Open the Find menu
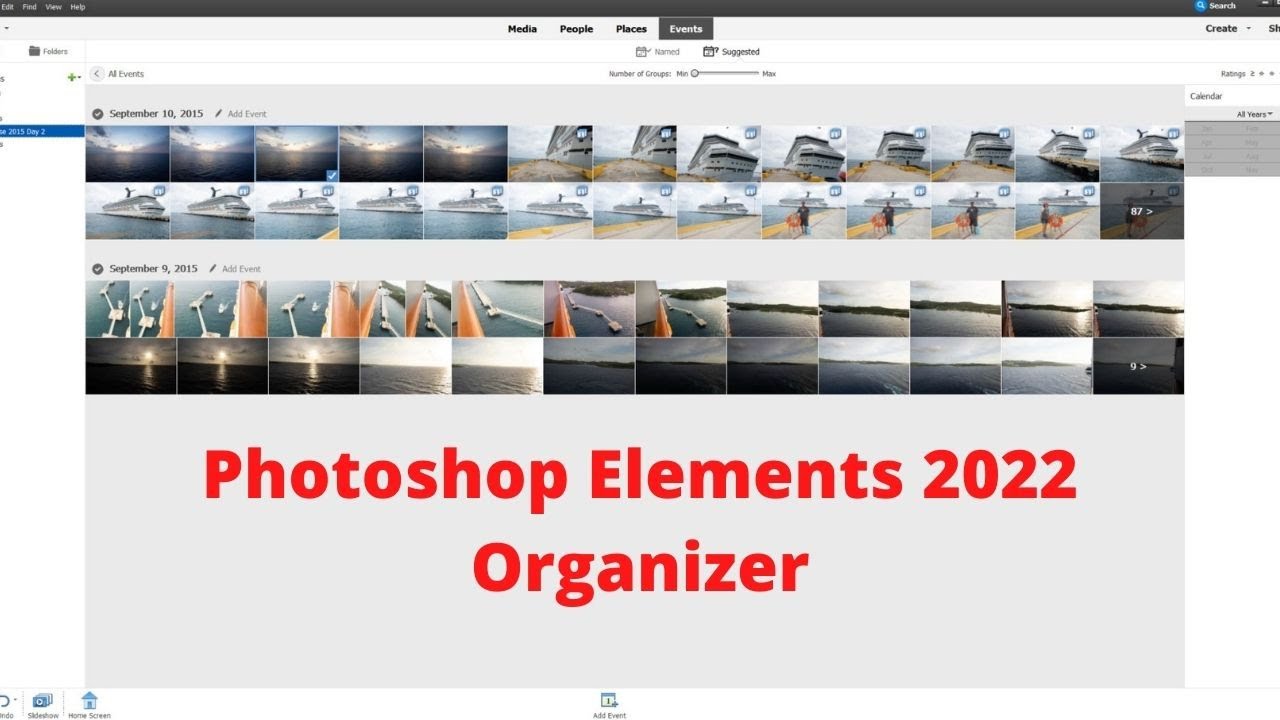Screen dimensions: 1280x720 coord(30,6)
